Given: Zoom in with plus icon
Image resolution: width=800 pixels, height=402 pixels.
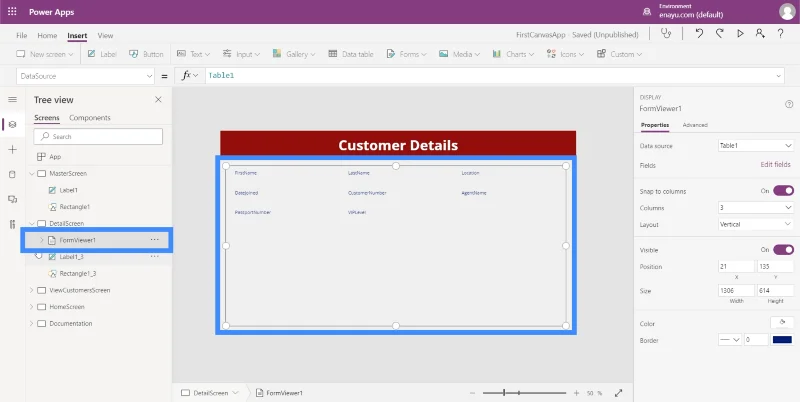Looking at the screenshot, I should [x=577, y=393].
